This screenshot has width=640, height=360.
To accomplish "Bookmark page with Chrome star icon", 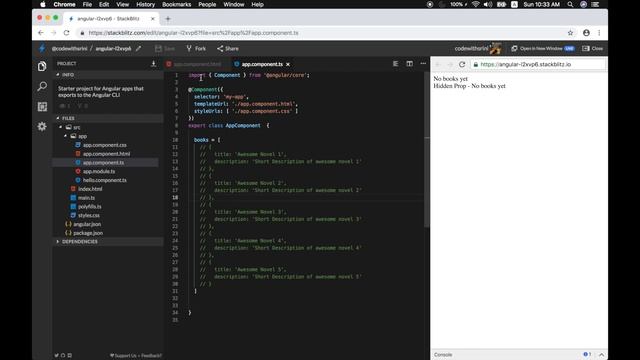I will click(x=570, y=33).
